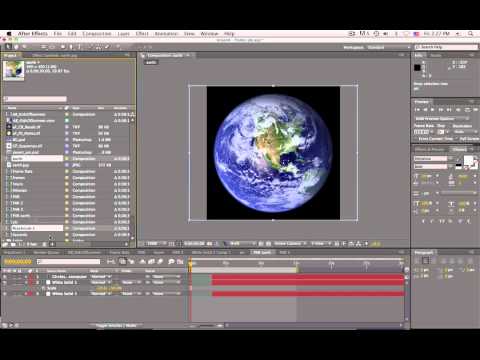The height and width of the screenshot is (360, 480).
Task: Open RAM Preview Options dropdown
Action: (x=442, y=118)
